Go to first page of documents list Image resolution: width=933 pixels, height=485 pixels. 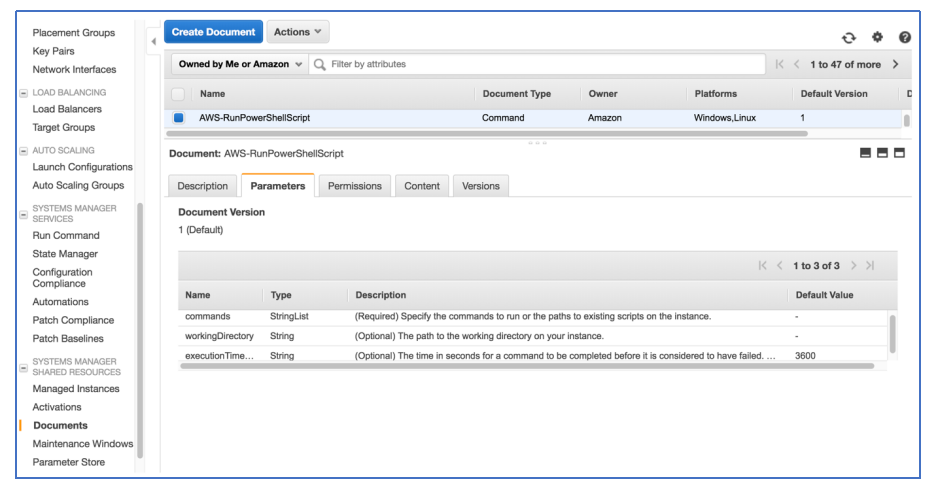tap(779, 64)
